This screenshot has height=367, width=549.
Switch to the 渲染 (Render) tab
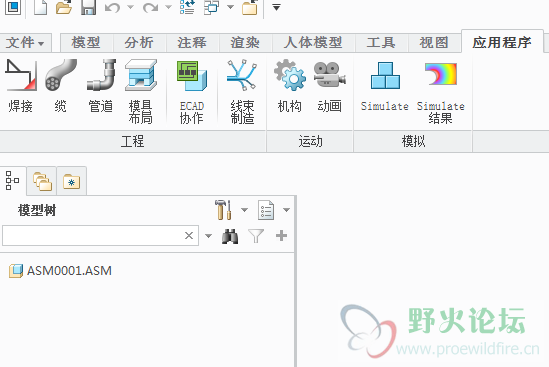point(245,43)
